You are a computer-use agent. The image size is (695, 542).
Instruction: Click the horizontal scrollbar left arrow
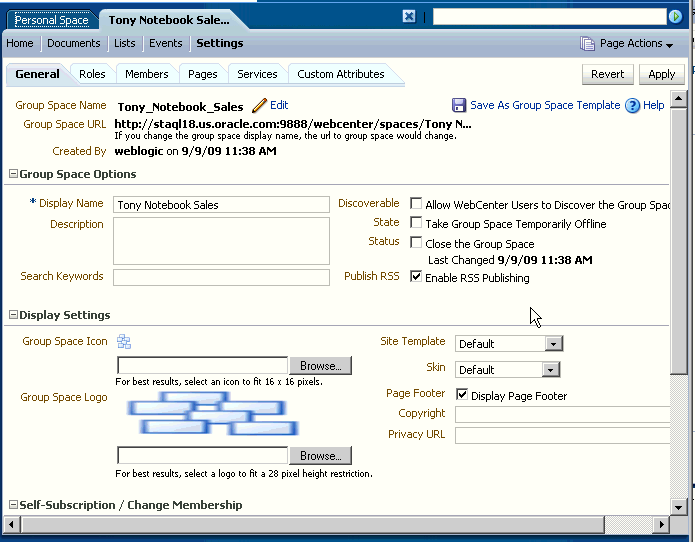tap(12, 525)
